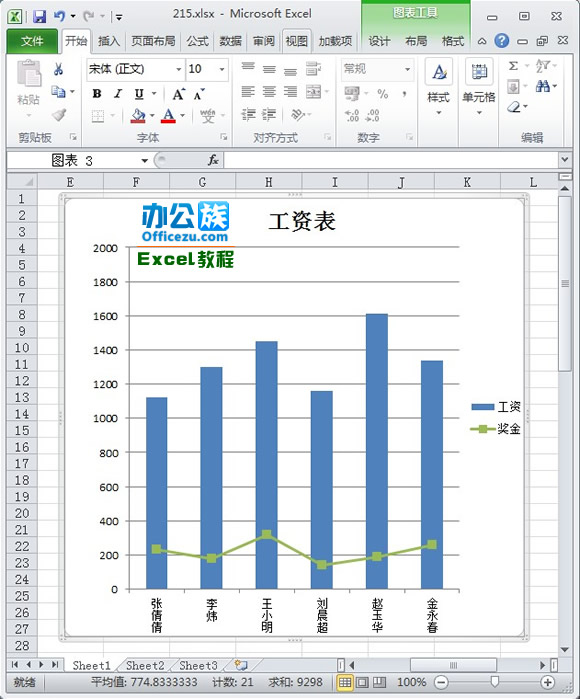
Task: Open the fill color dropdown arrow
Action: click(x=152, y=116)
